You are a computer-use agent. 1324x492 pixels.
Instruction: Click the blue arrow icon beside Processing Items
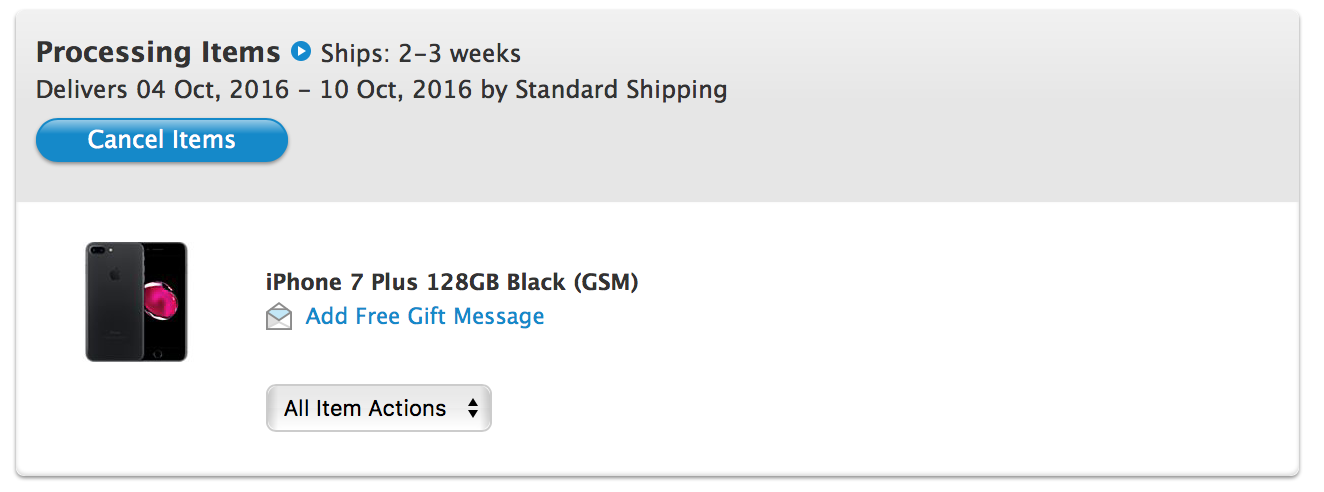(x=300, y=50)
